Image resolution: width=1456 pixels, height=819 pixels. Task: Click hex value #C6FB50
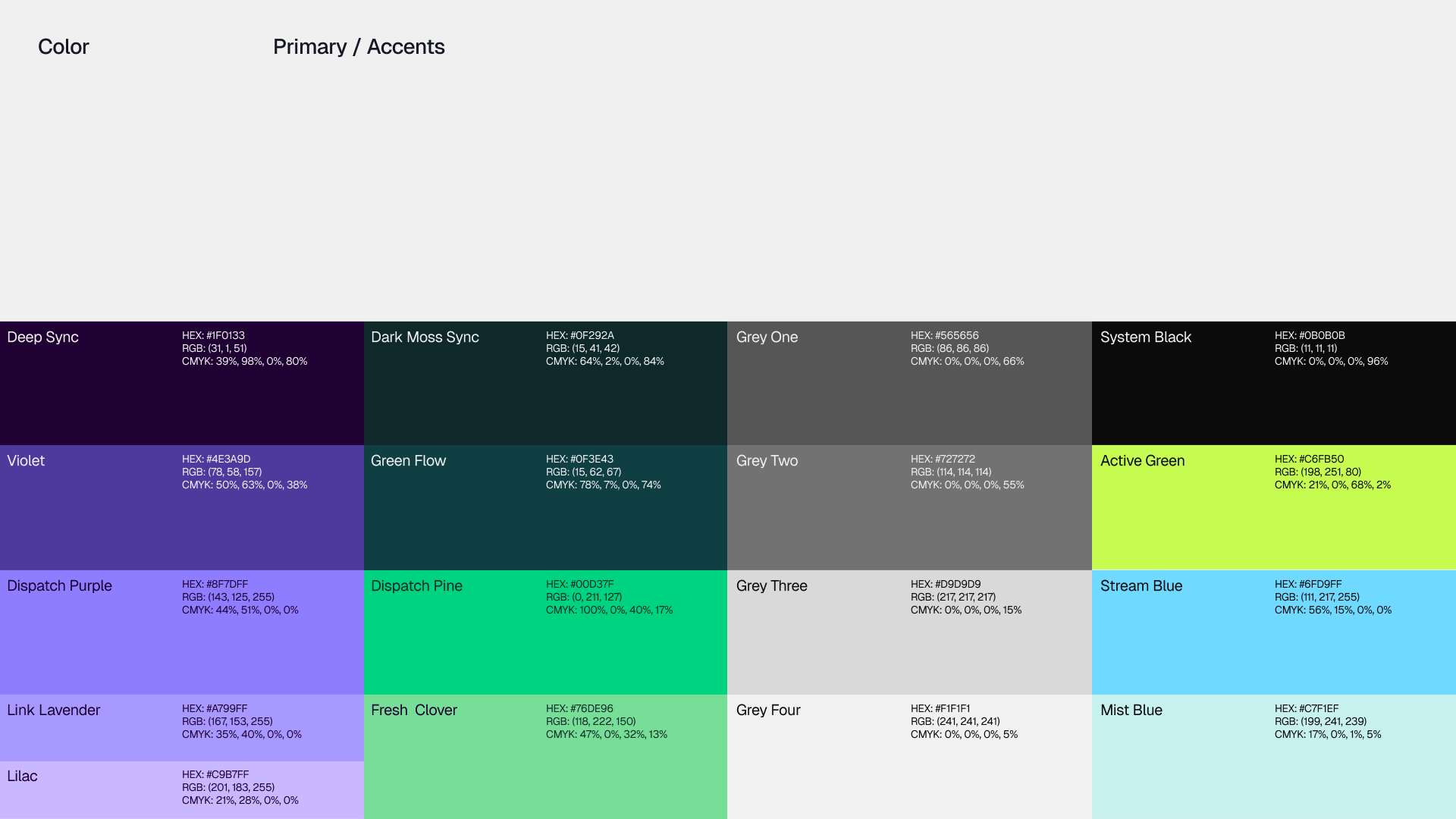coord(1321,459)
